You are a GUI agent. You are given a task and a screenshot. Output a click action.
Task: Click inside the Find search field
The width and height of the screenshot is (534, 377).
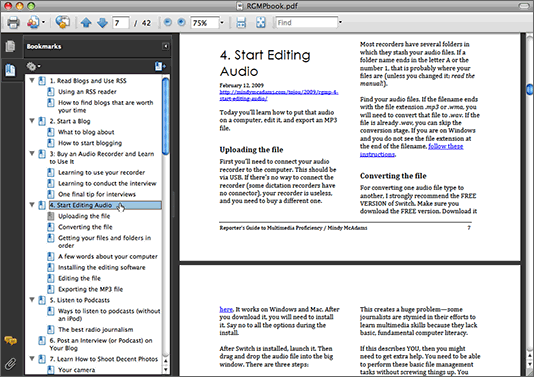click(x=307, y=22)
